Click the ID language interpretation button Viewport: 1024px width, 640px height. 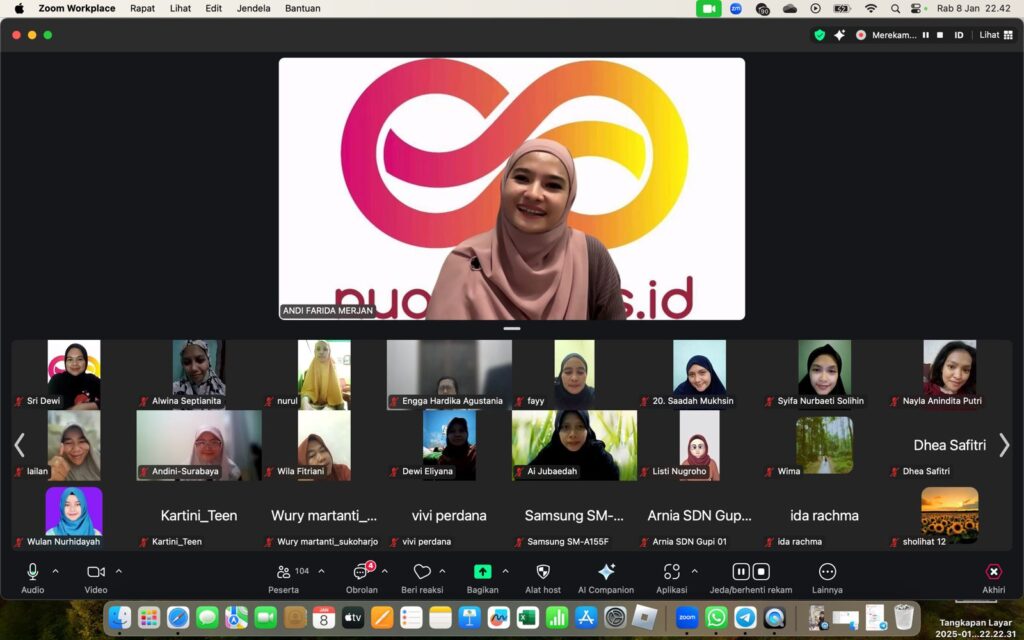(959, 35)
